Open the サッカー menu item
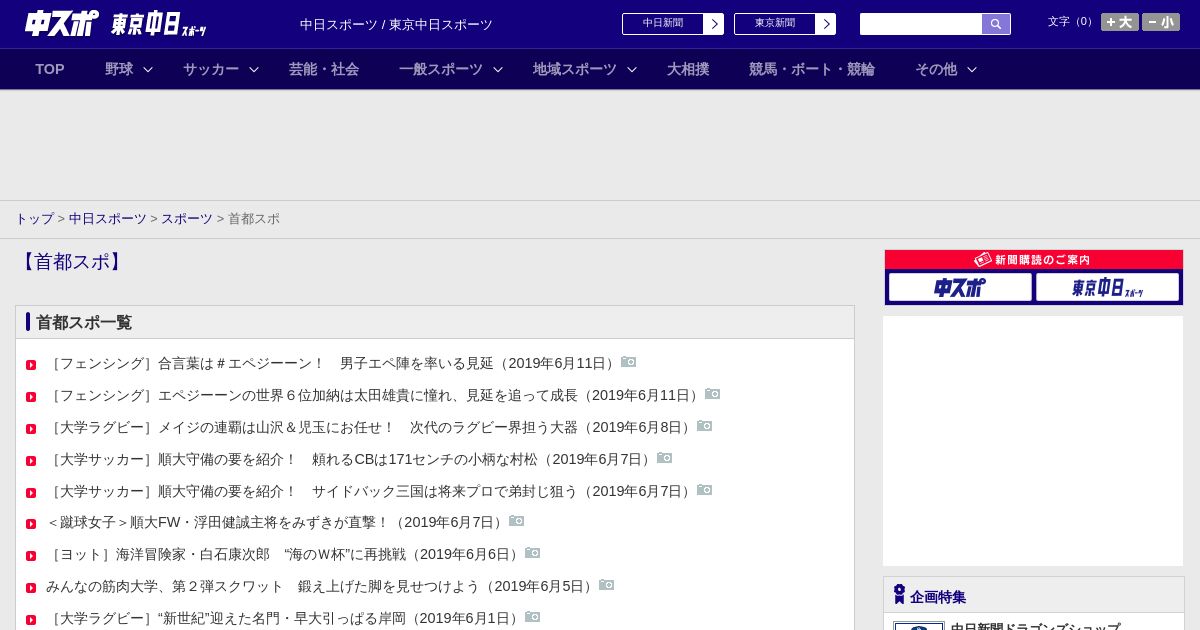 (211, 69)
